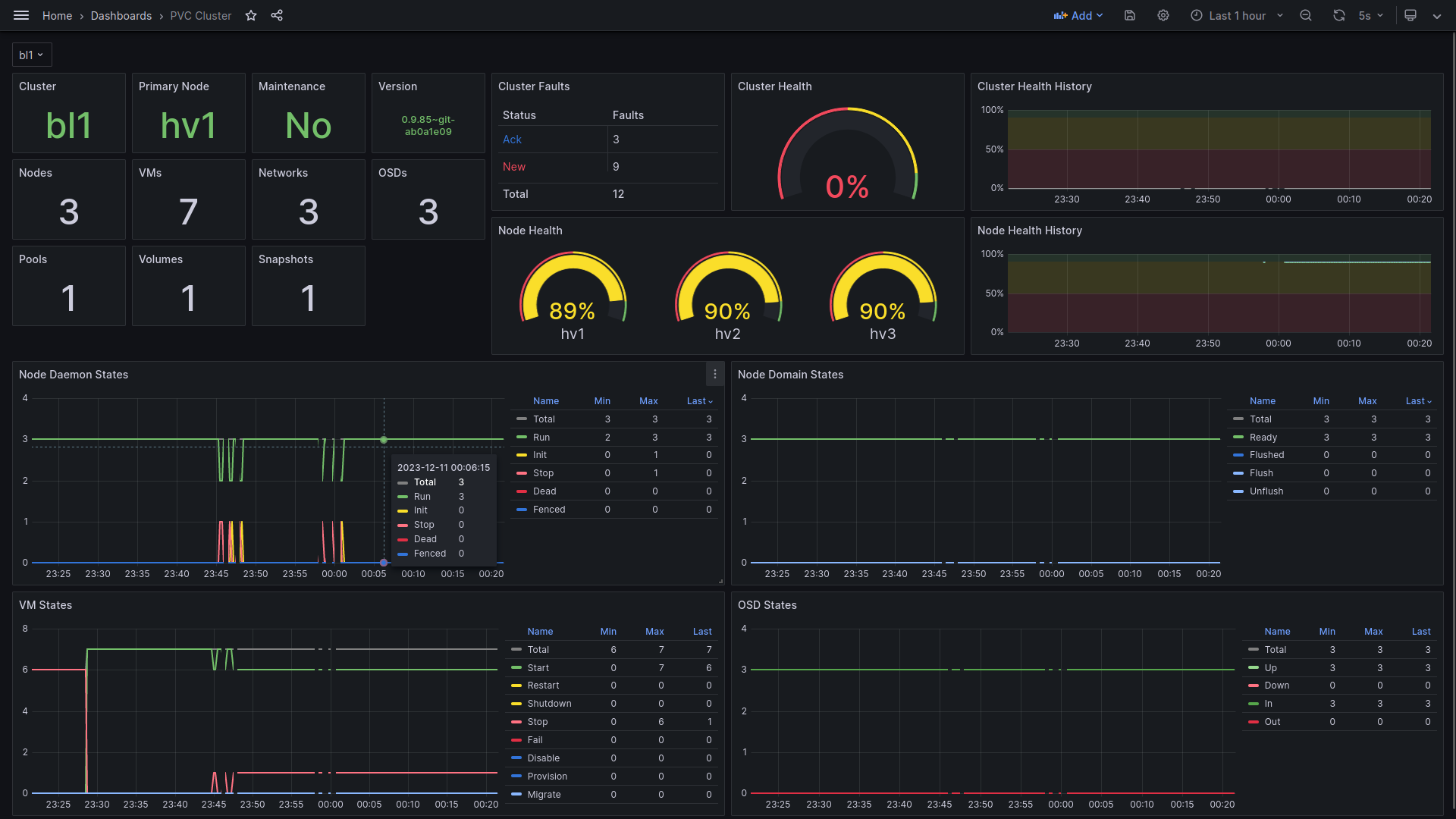Hide the Up series in OSD States
Screen dimensions: 1456x819
click(x=1271, y=668)
